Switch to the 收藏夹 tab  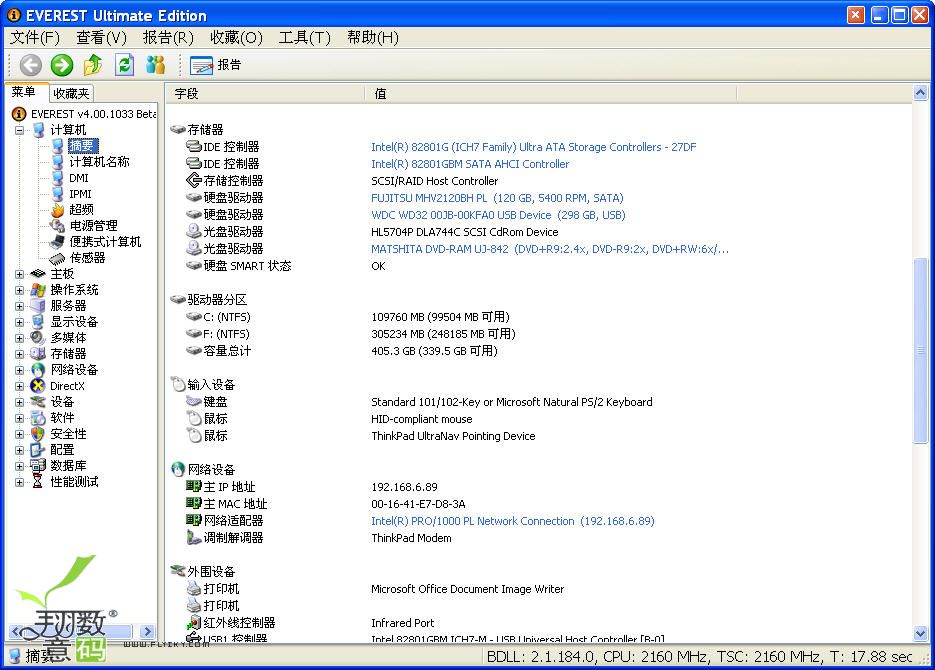coord(71,93)
